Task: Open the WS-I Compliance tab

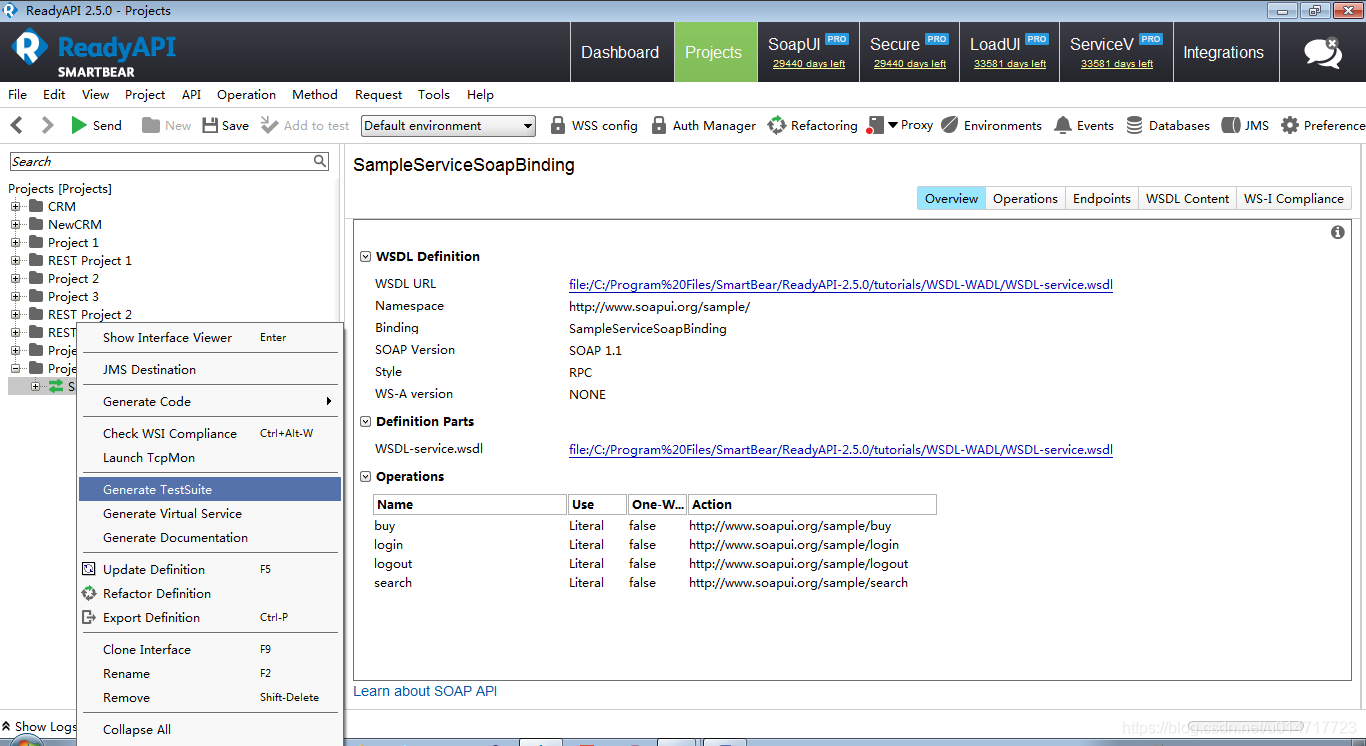Action: pos(1294,198)
